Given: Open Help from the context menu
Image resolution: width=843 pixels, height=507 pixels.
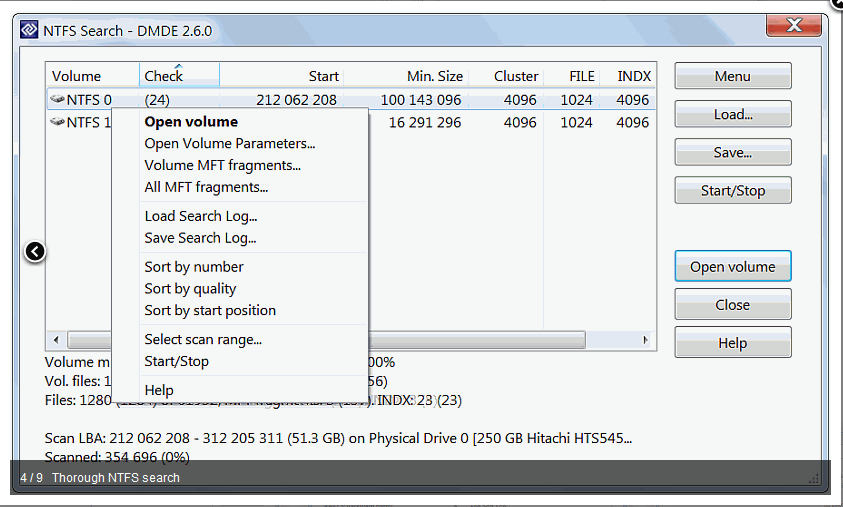Looking at the screenshot, I should tap(159, 390).
